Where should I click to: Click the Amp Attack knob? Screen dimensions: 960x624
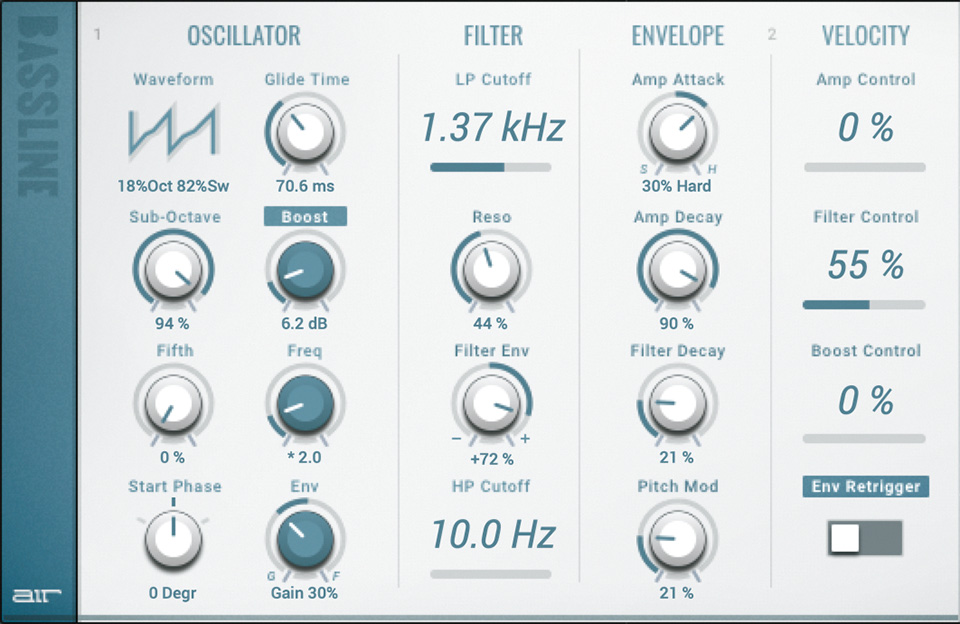(677, 132)
